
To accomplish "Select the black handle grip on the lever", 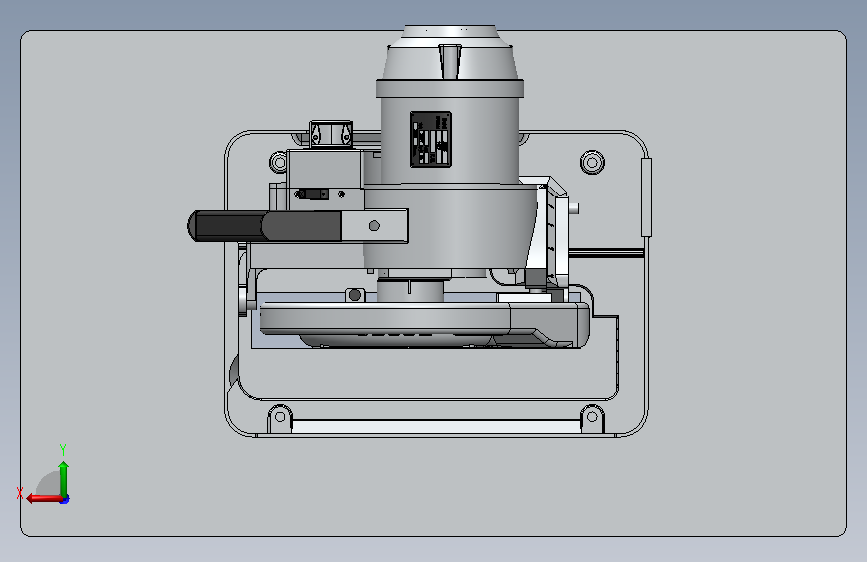I will click(x=264, y=226).
